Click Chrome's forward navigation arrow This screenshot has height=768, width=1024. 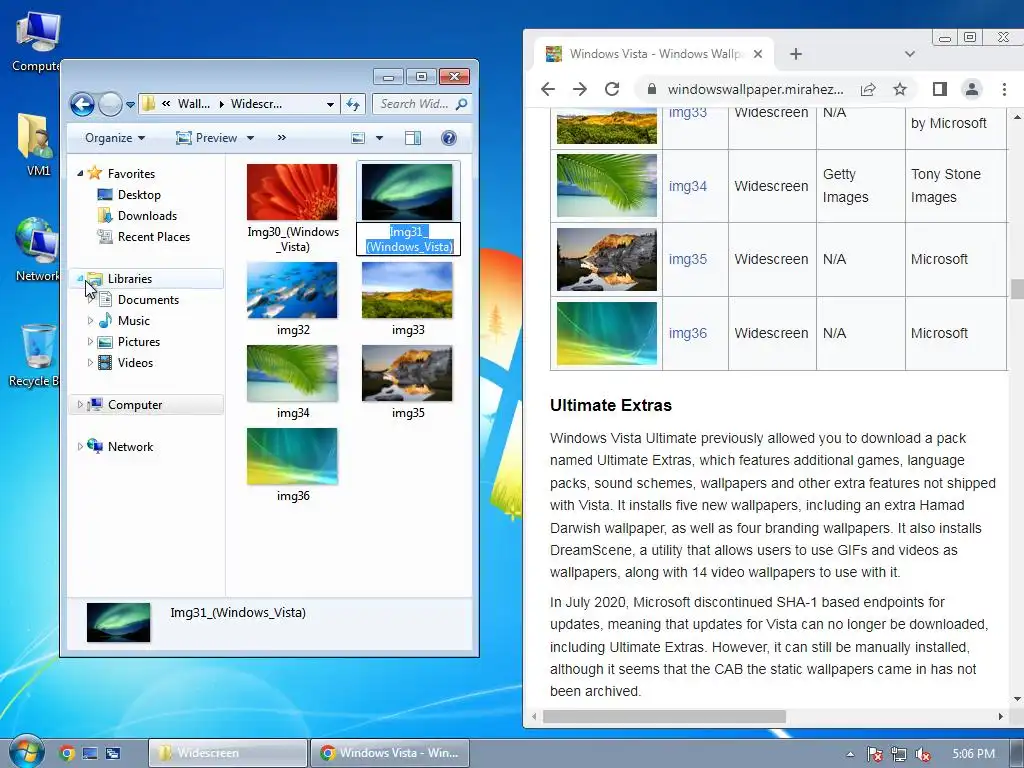pyautogui.click(x=580, y=89)
